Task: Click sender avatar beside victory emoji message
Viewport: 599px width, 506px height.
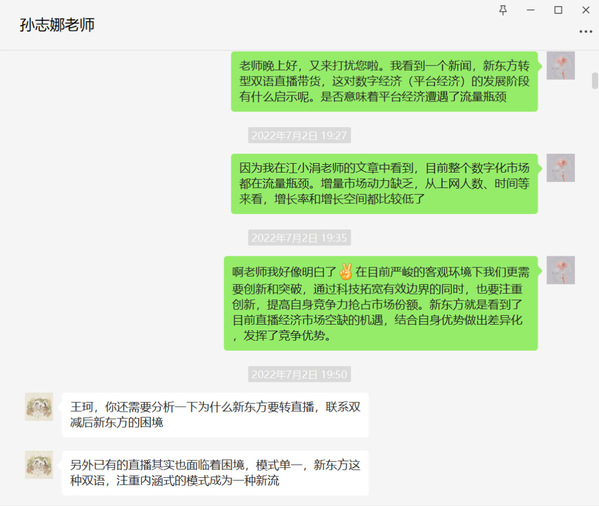Action: (x=560, y=270)
